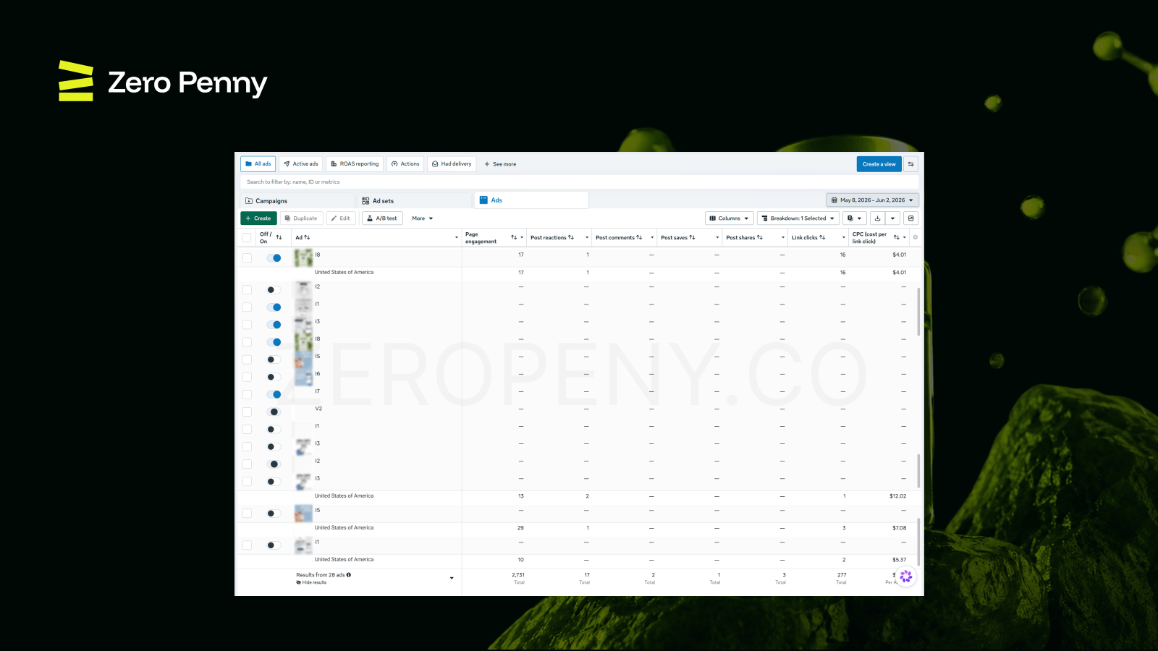Turn on the I6 ad toggle

click(x=274, y=377)
